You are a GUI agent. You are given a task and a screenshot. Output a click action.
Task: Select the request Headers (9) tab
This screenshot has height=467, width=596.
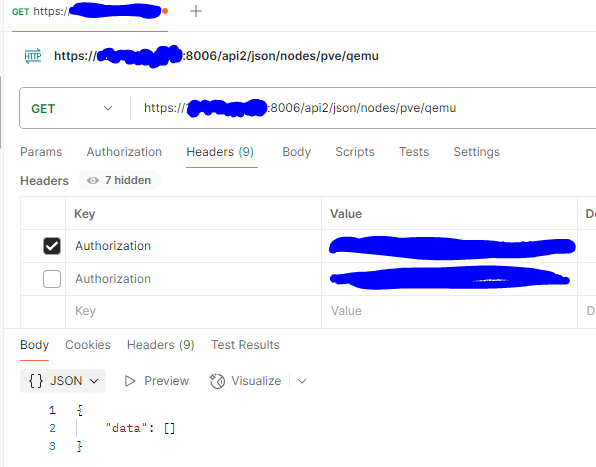click(x=220, y=152)
